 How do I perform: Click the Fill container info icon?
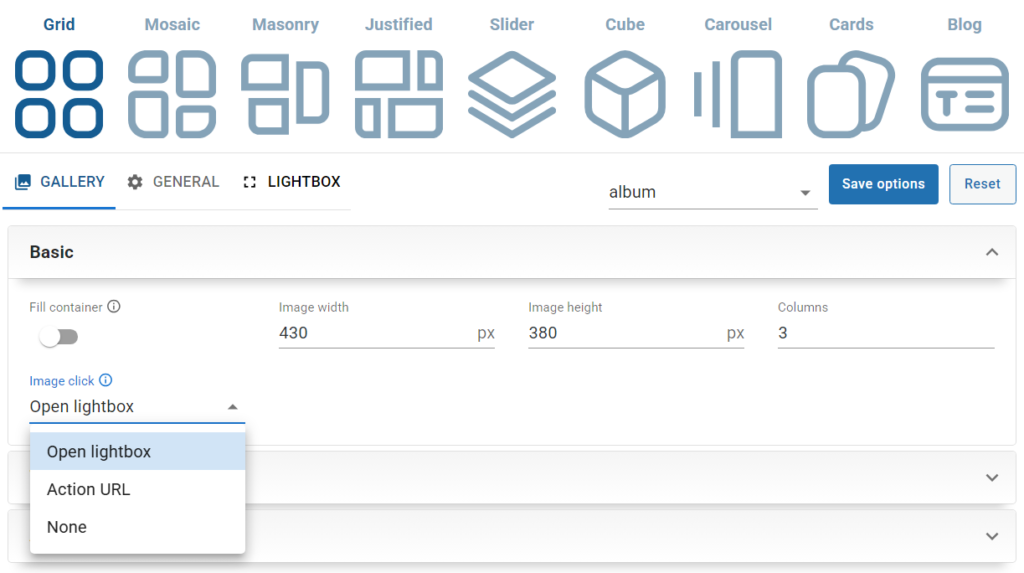[114, 307]
